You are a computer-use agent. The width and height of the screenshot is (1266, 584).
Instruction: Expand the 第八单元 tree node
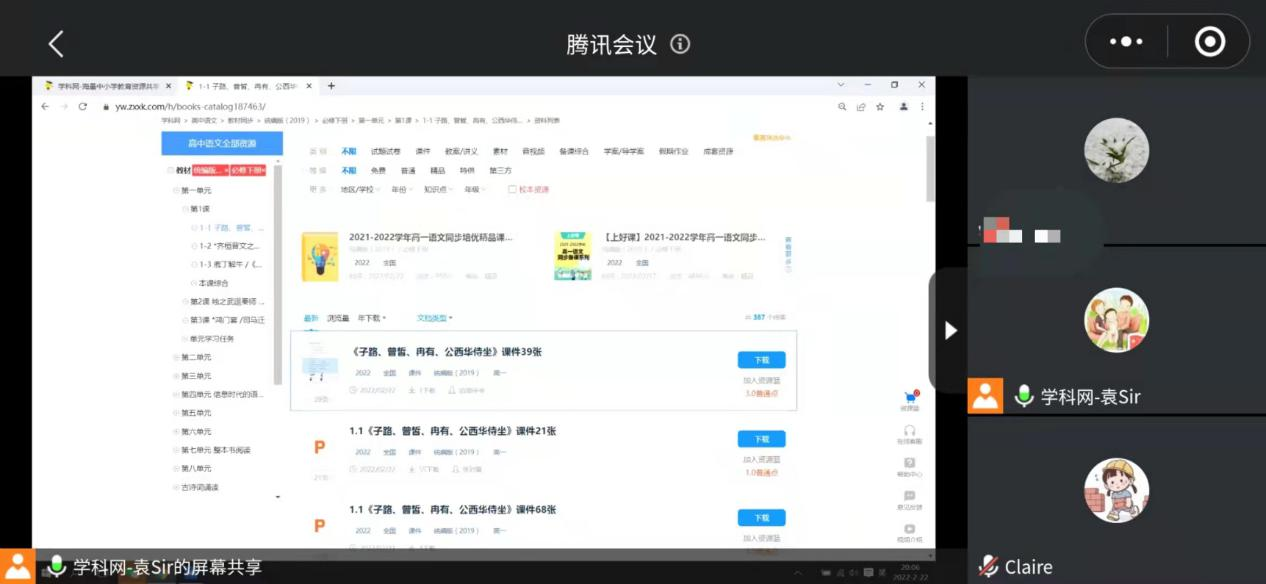coord(176,468)
